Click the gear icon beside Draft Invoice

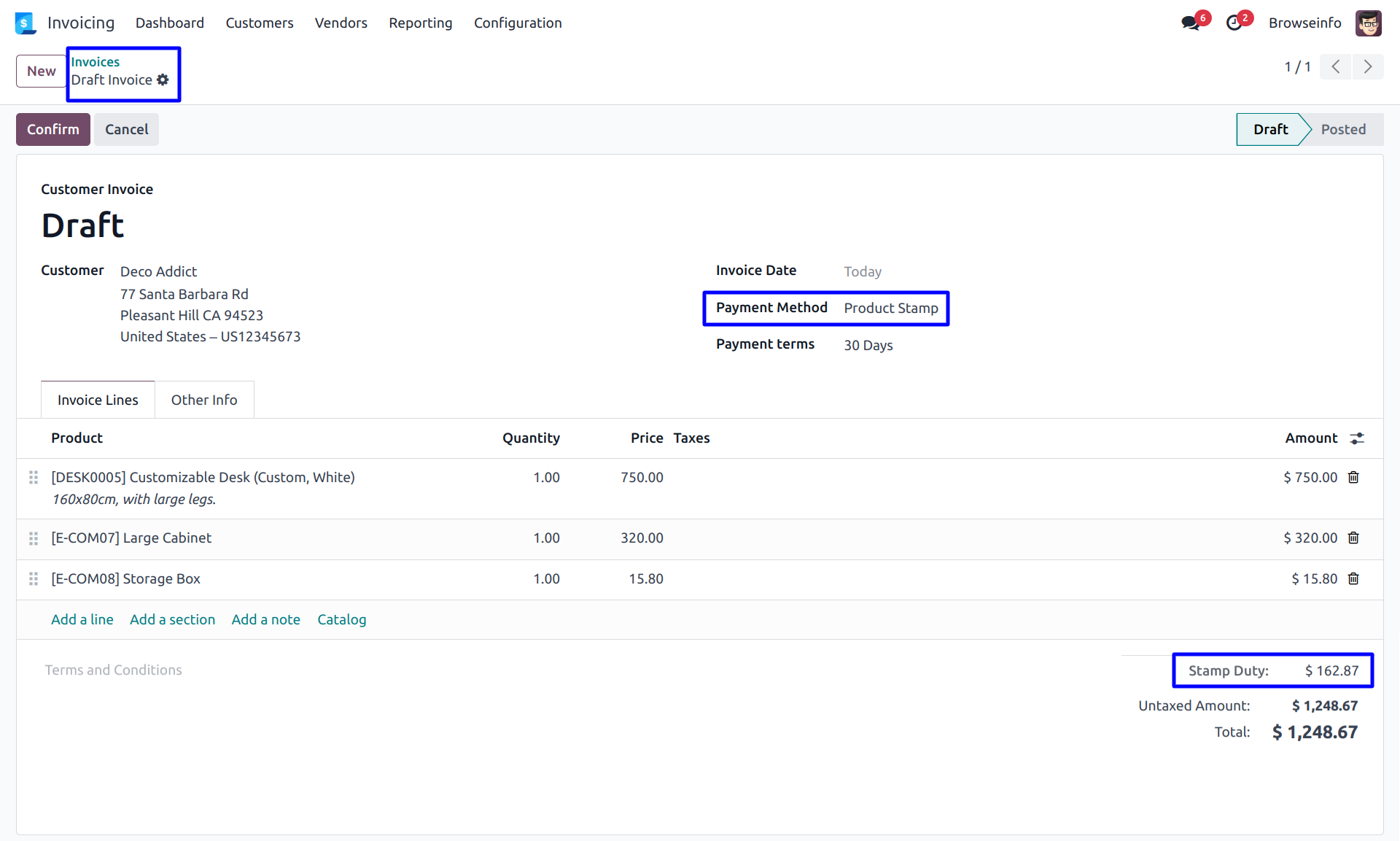pyautogui.click(x=163, y=80)
